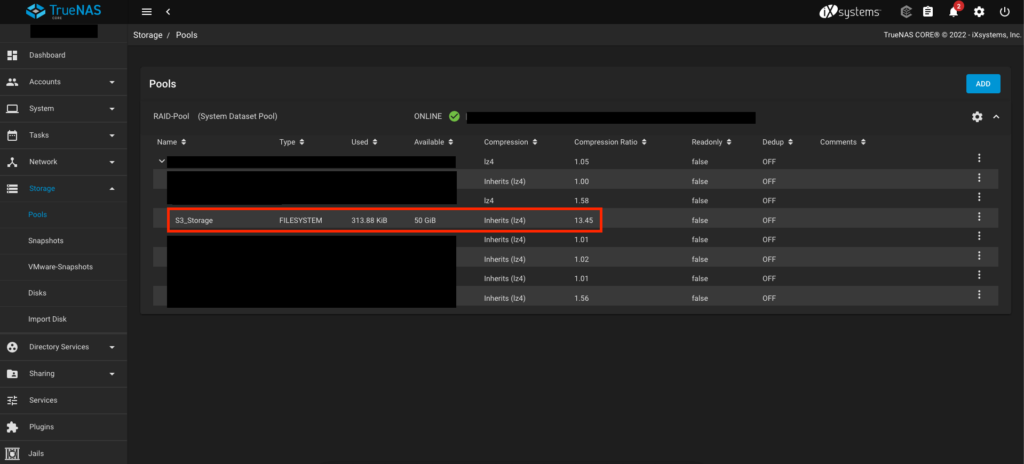Image resolution: width=1024 pixels, height=464 pixels.
Task: Open actions menu for 1.56 ratio row
Action: [979, 294]
